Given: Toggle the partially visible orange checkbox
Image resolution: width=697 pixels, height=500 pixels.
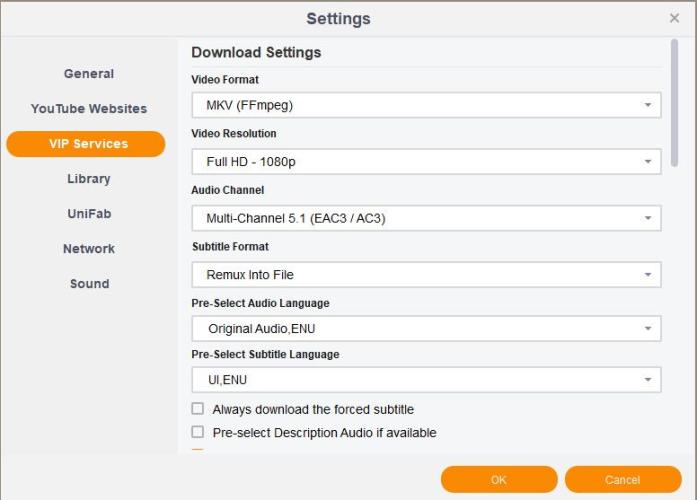Looking at the screenshot, I should (x=198, y=452).
